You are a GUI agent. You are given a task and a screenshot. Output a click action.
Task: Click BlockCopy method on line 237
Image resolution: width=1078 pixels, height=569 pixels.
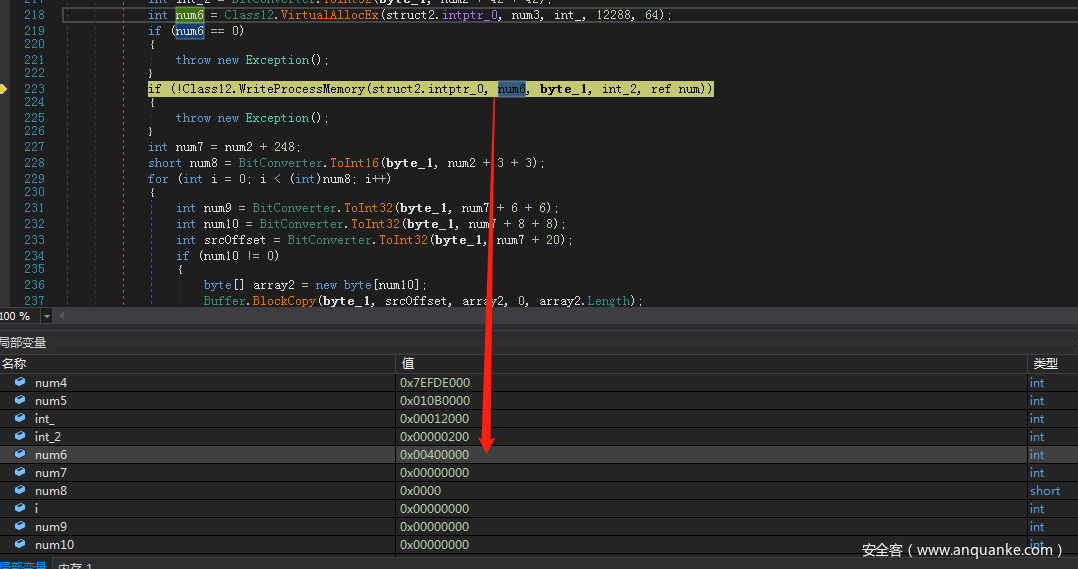coord(284,301)
